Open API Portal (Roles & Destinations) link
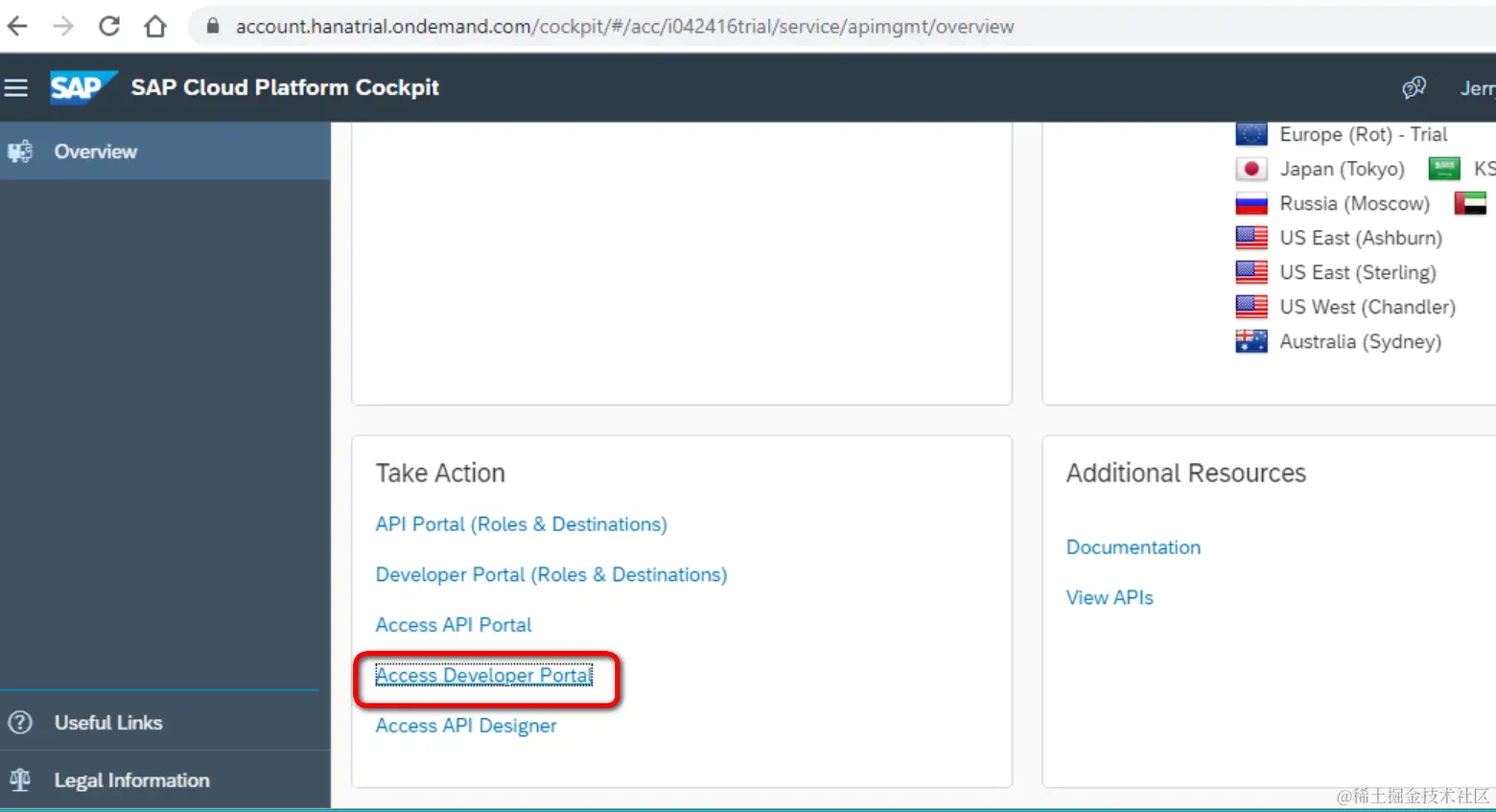This screenshot has width=1496, height=812. [x=521, y=524]
